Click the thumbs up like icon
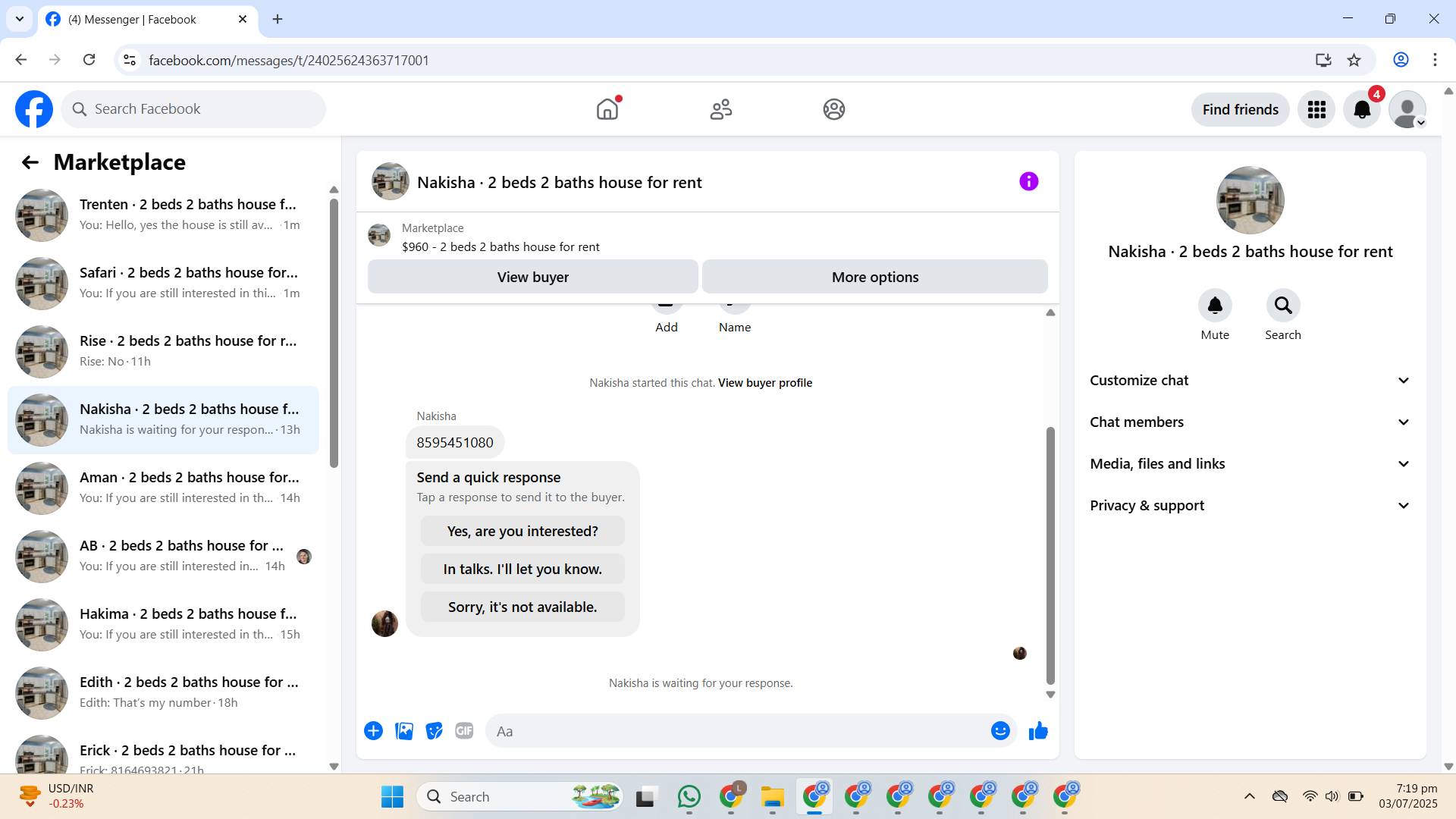Viewport: 1456px width, 819px height. point(1038,731)
